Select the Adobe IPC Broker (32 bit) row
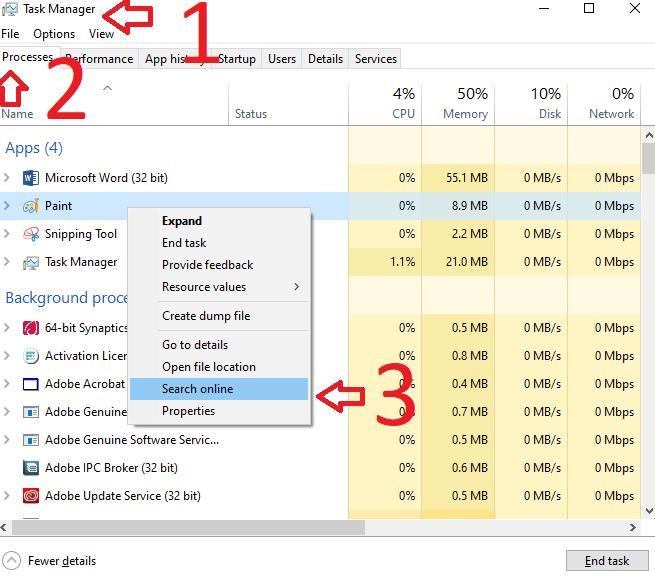The height and width of the screenshot is (579, 655). [x=320, y=468]
